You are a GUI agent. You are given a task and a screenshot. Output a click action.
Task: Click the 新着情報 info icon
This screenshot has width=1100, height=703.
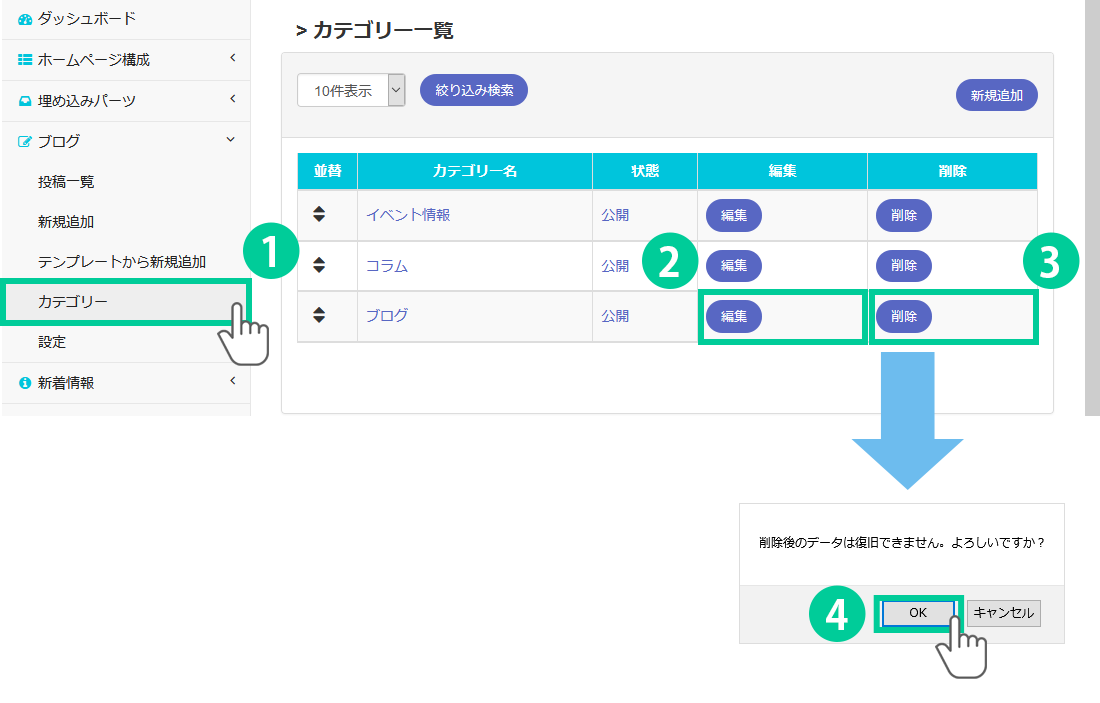coord(25,383)
